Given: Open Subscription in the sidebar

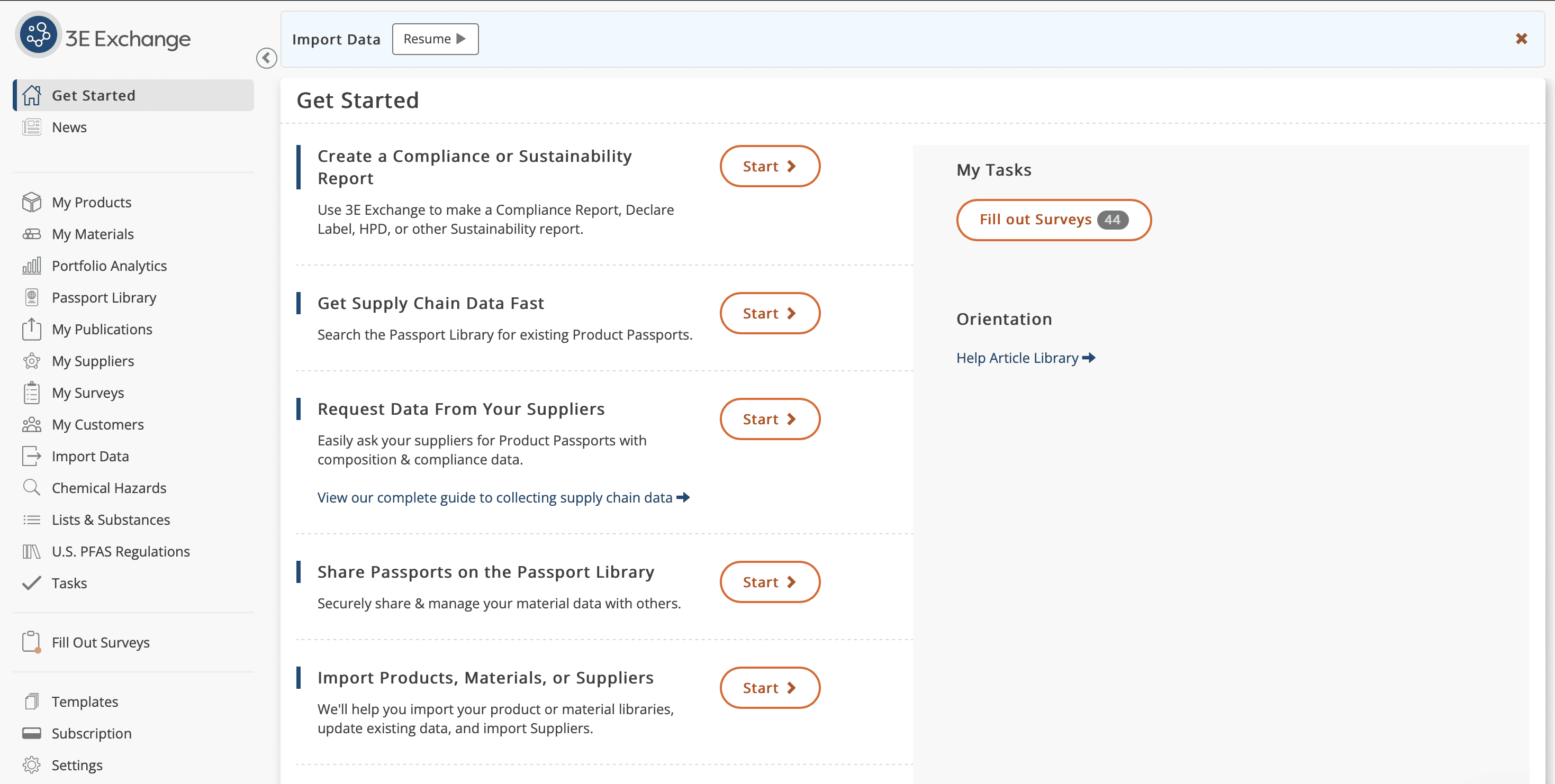Looking at the screenshot, I should [91, 733].
